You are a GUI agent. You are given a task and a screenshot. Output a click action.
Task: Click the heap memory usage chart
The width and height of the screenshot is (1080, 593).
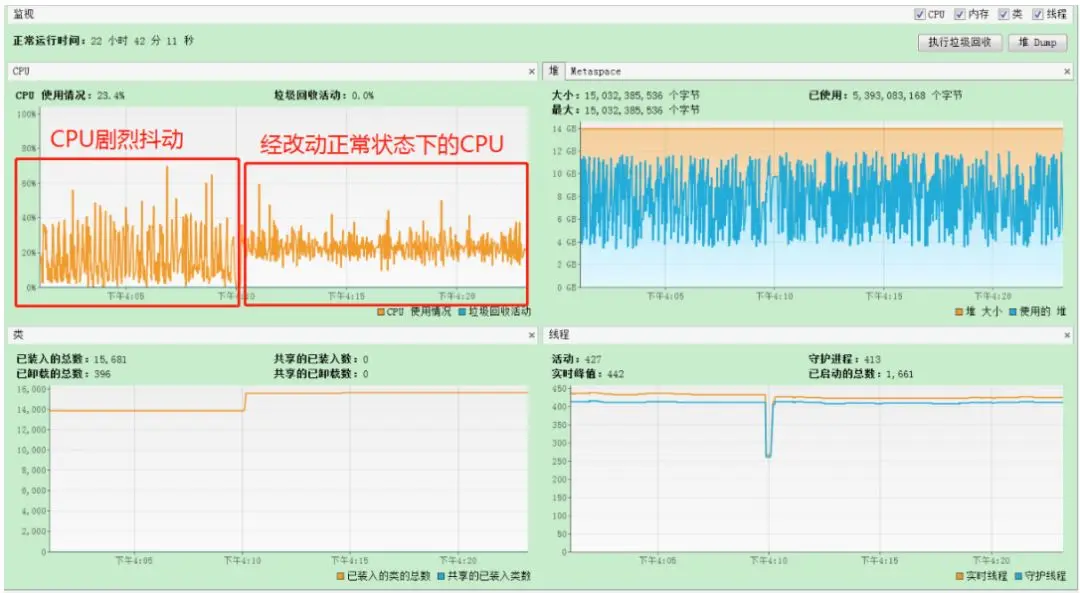(821, 205)
